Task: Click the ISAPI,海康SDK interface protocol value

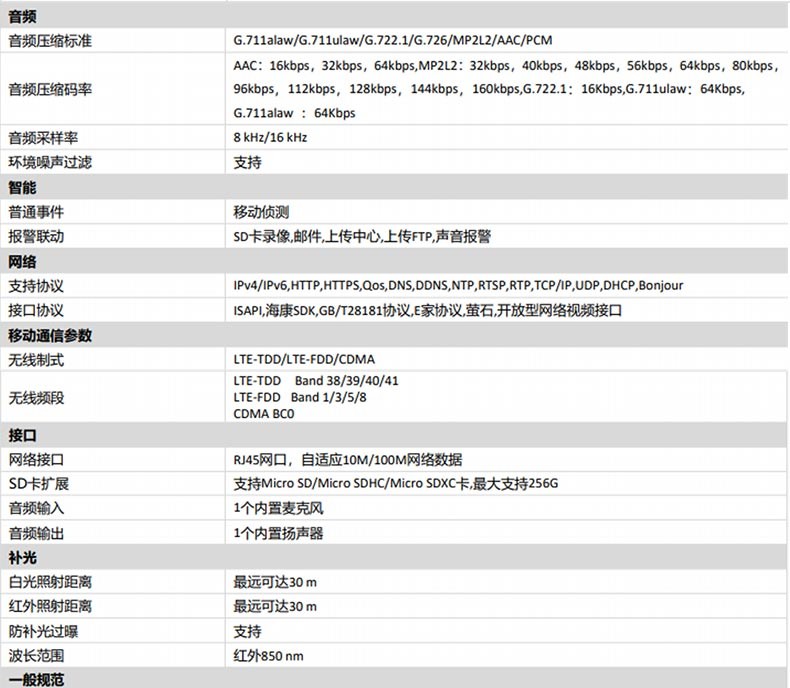Action: [x=427, y=310]
